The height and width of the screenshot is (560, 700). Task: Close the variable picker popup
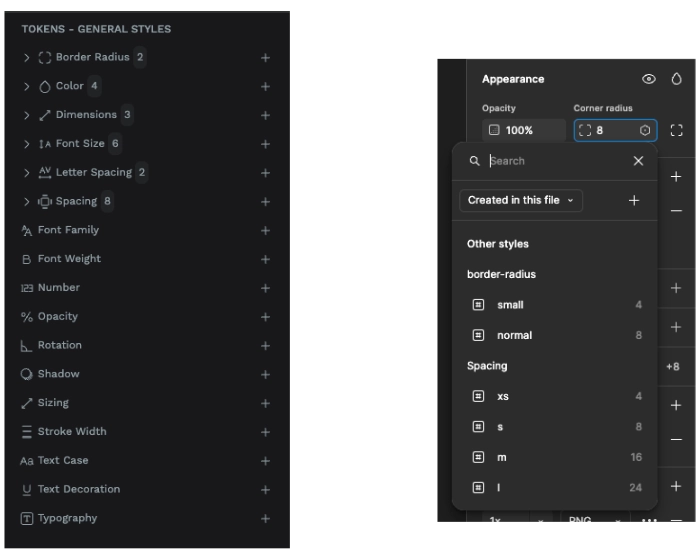[x=638, y=161]
